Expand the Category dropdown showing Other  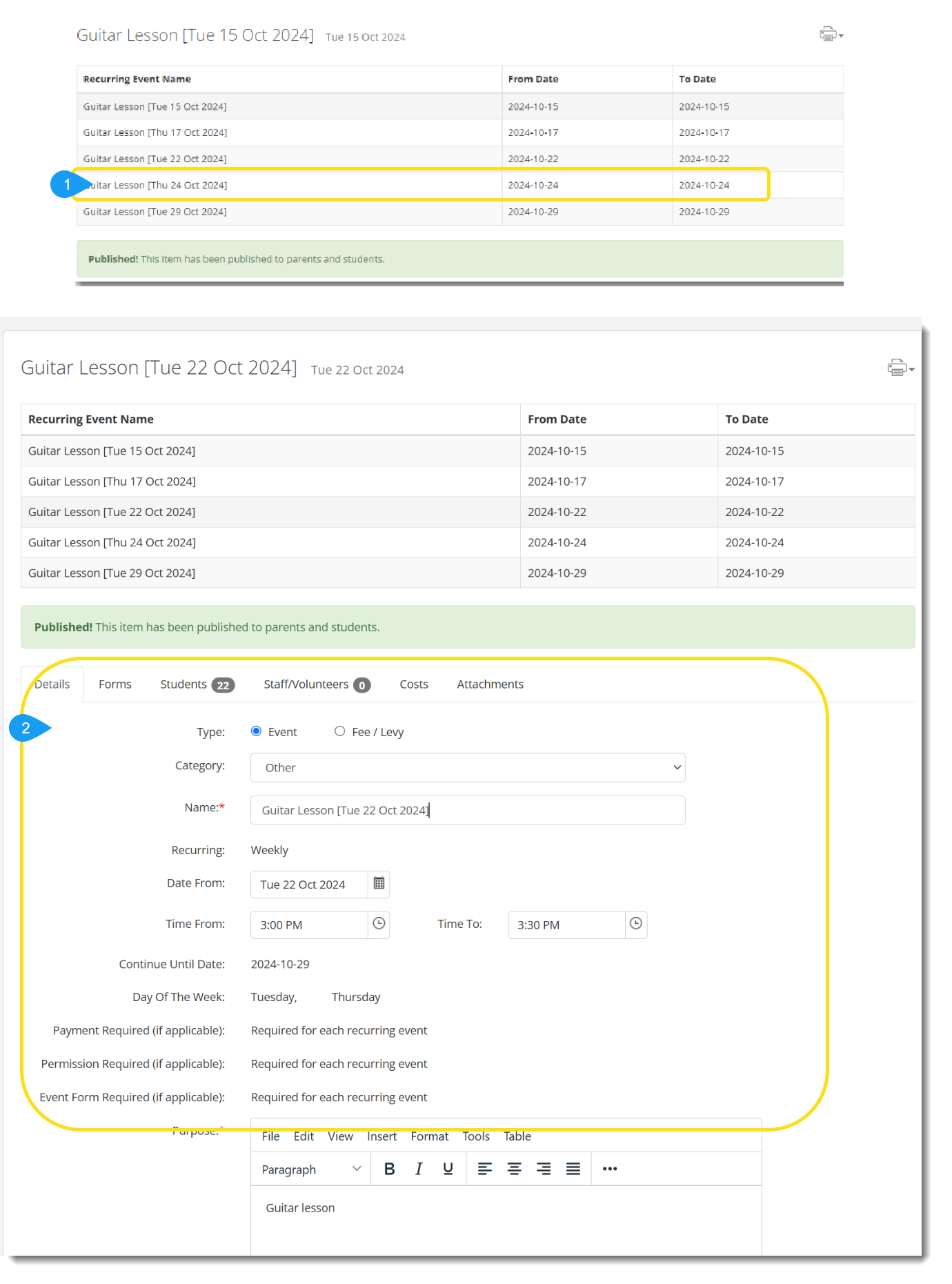pos(468,767)
